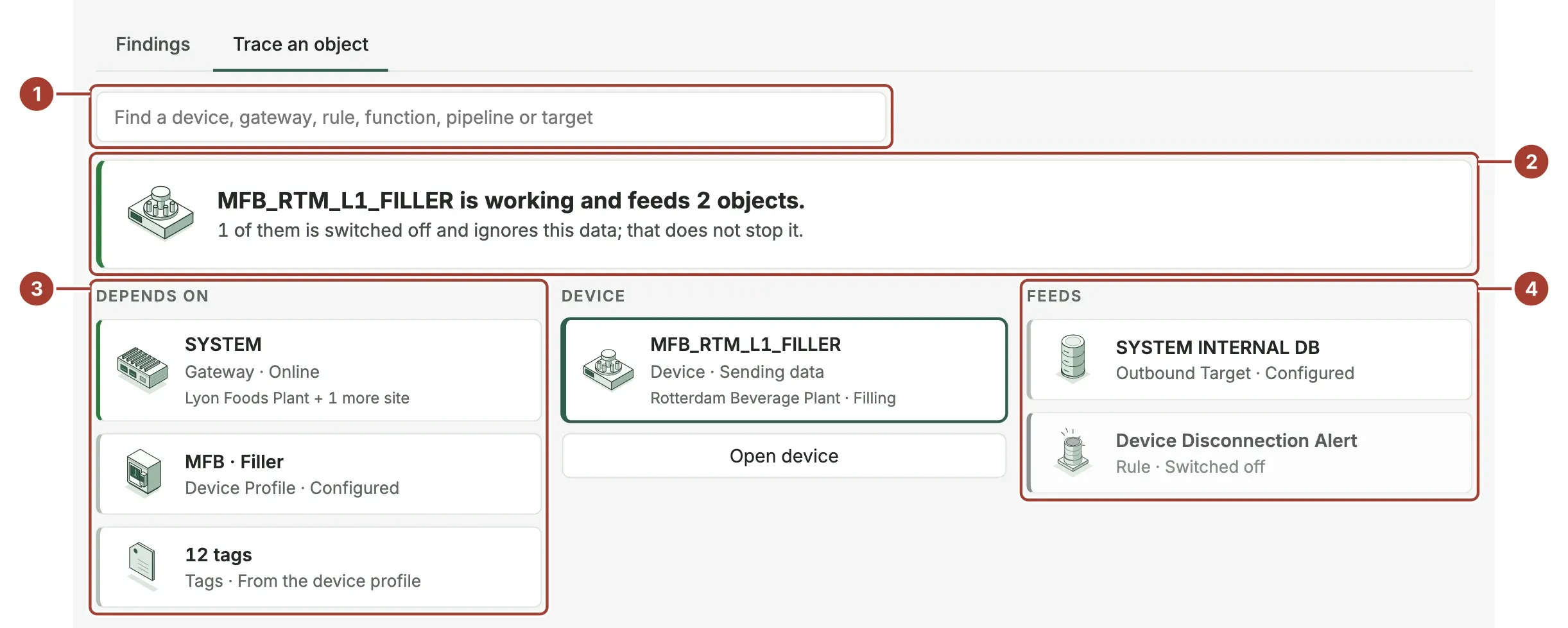Click the DEVICE column heading

[x=593, y=296]
